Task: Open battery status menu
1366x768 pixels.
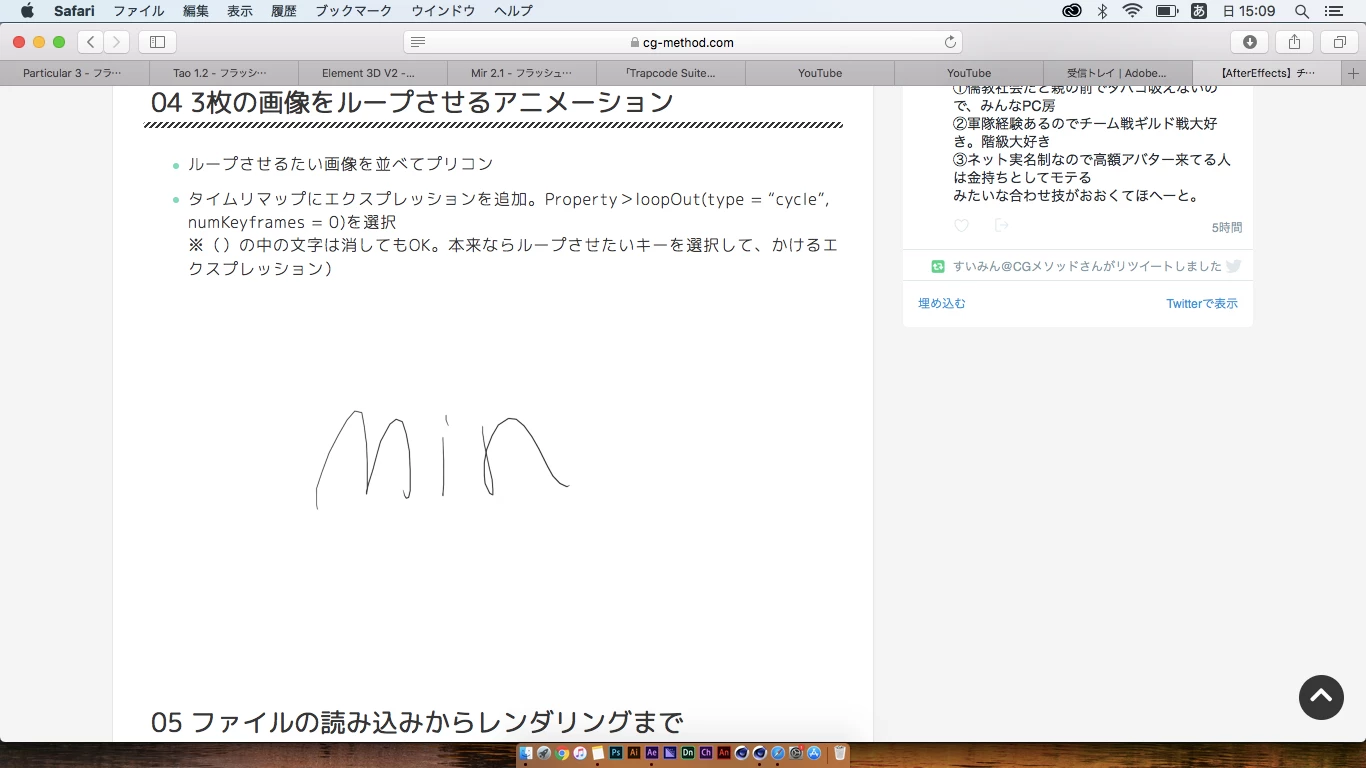Action: point(1166,11)
